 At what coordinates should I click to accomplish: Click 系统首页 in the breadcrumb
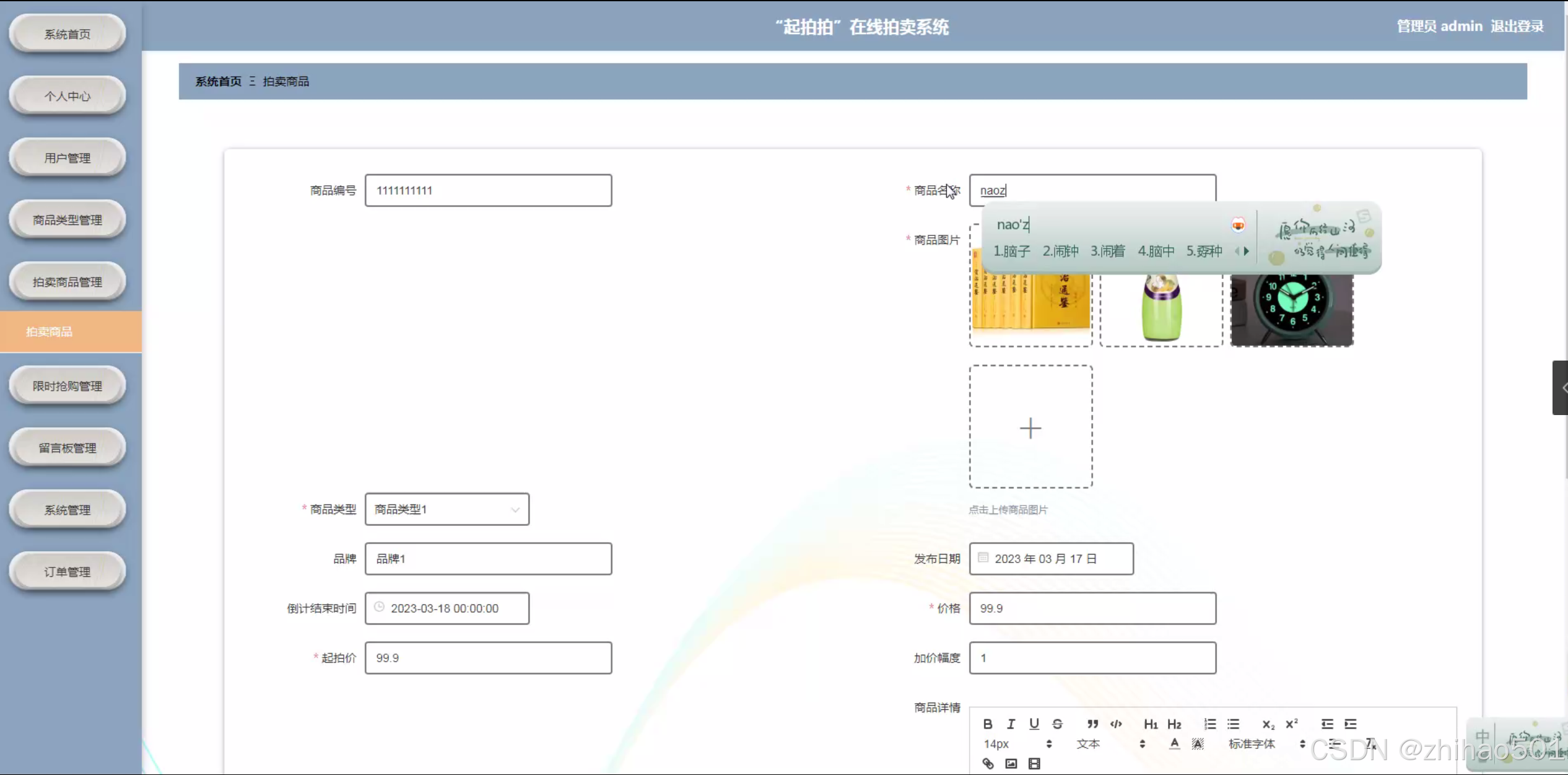tap(218, 81)
